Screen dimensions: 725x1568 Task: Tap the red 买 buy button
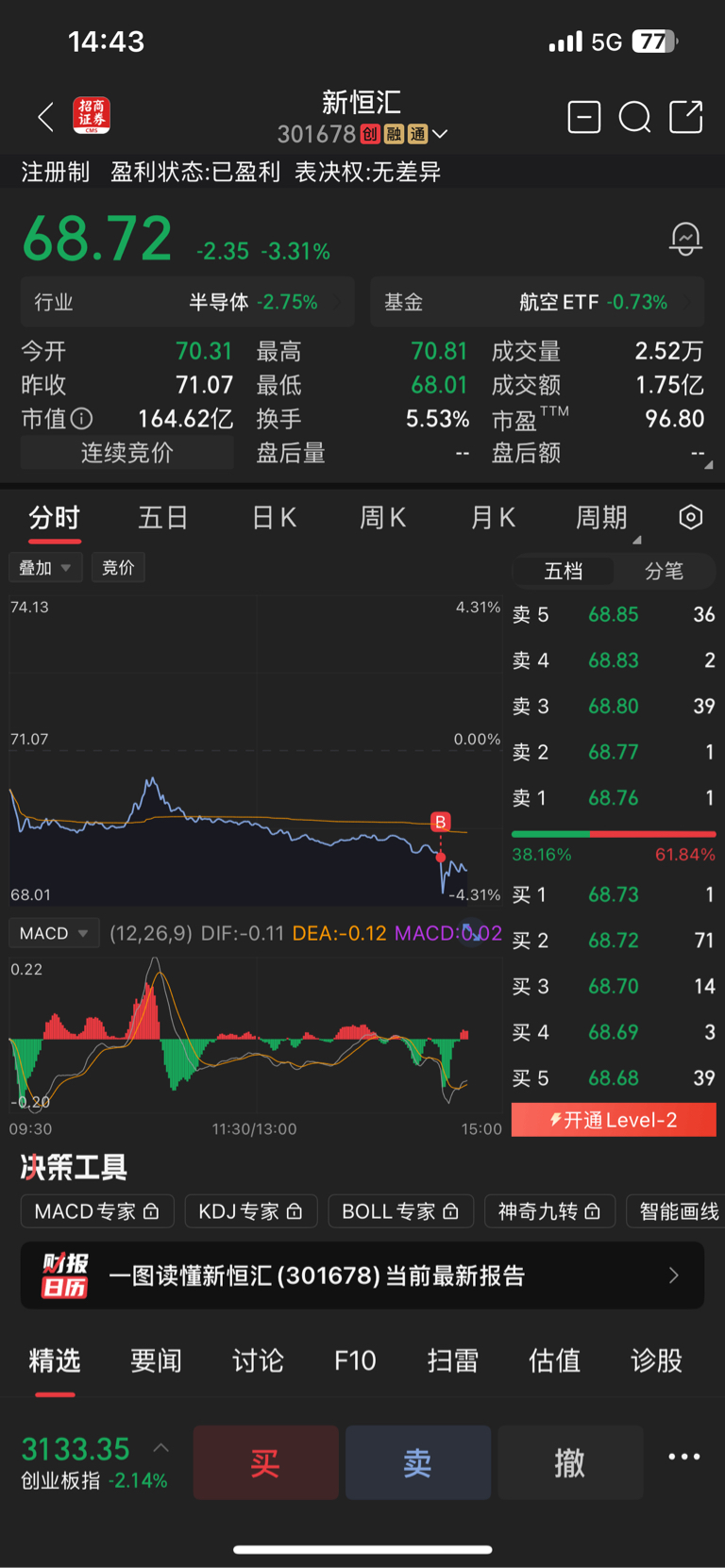(x=265, y=1462)
